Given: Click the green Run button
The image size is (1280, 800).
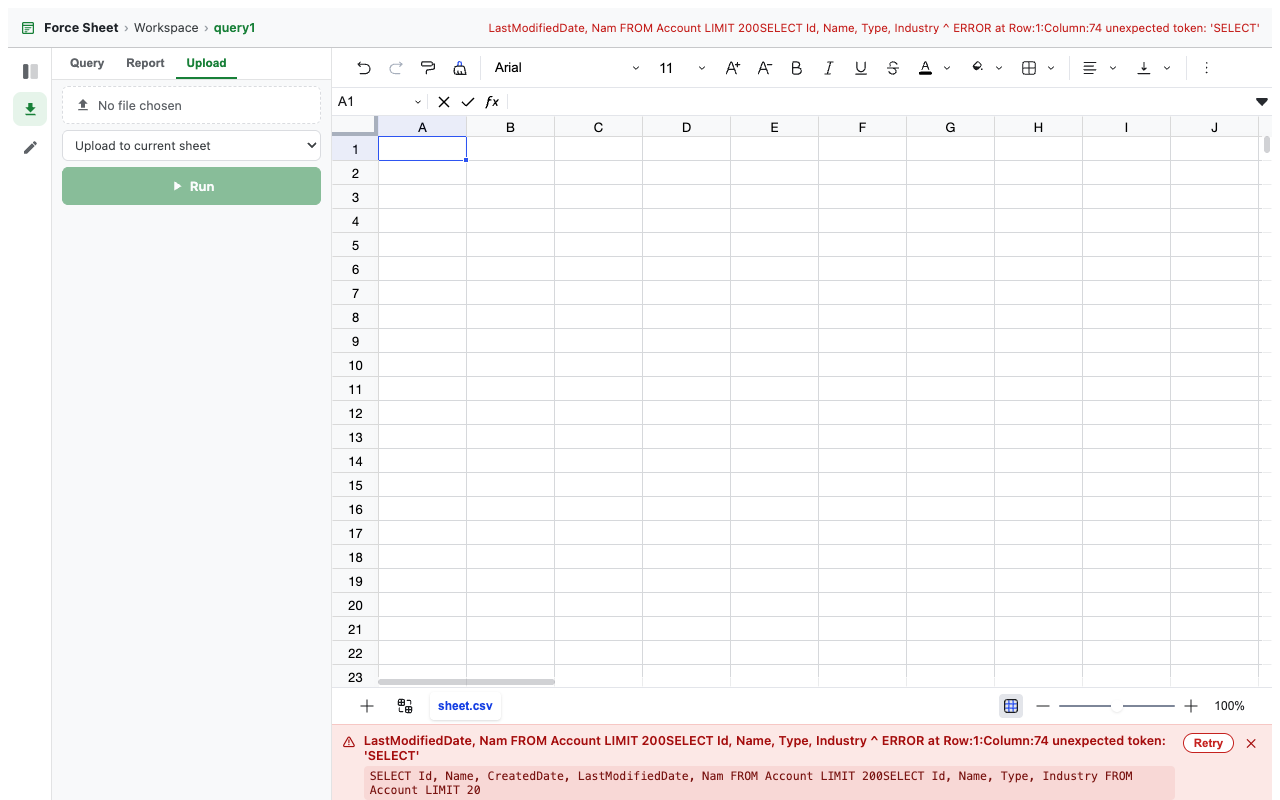Looking at the screenshot, I should coord(191,186).
